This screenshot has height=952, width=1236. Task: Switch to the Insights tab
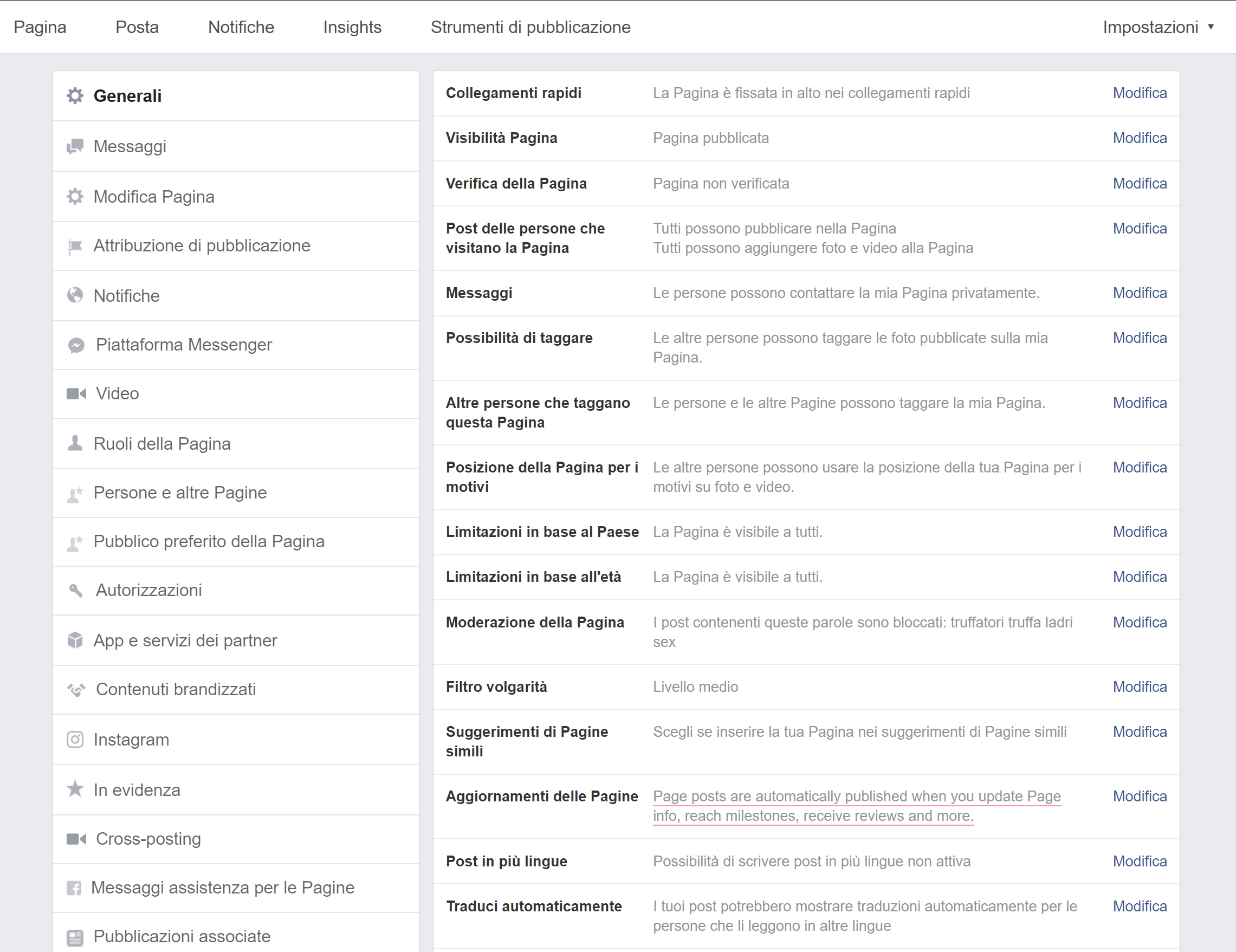tap(352, 27)
